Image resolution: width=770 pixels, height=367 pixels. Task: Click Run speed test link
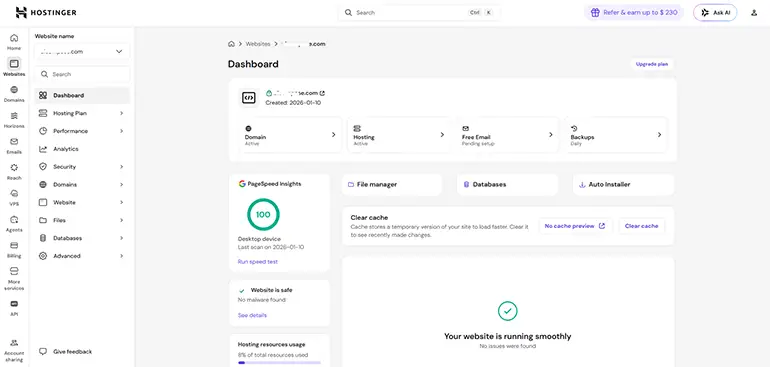click(258, 262)
